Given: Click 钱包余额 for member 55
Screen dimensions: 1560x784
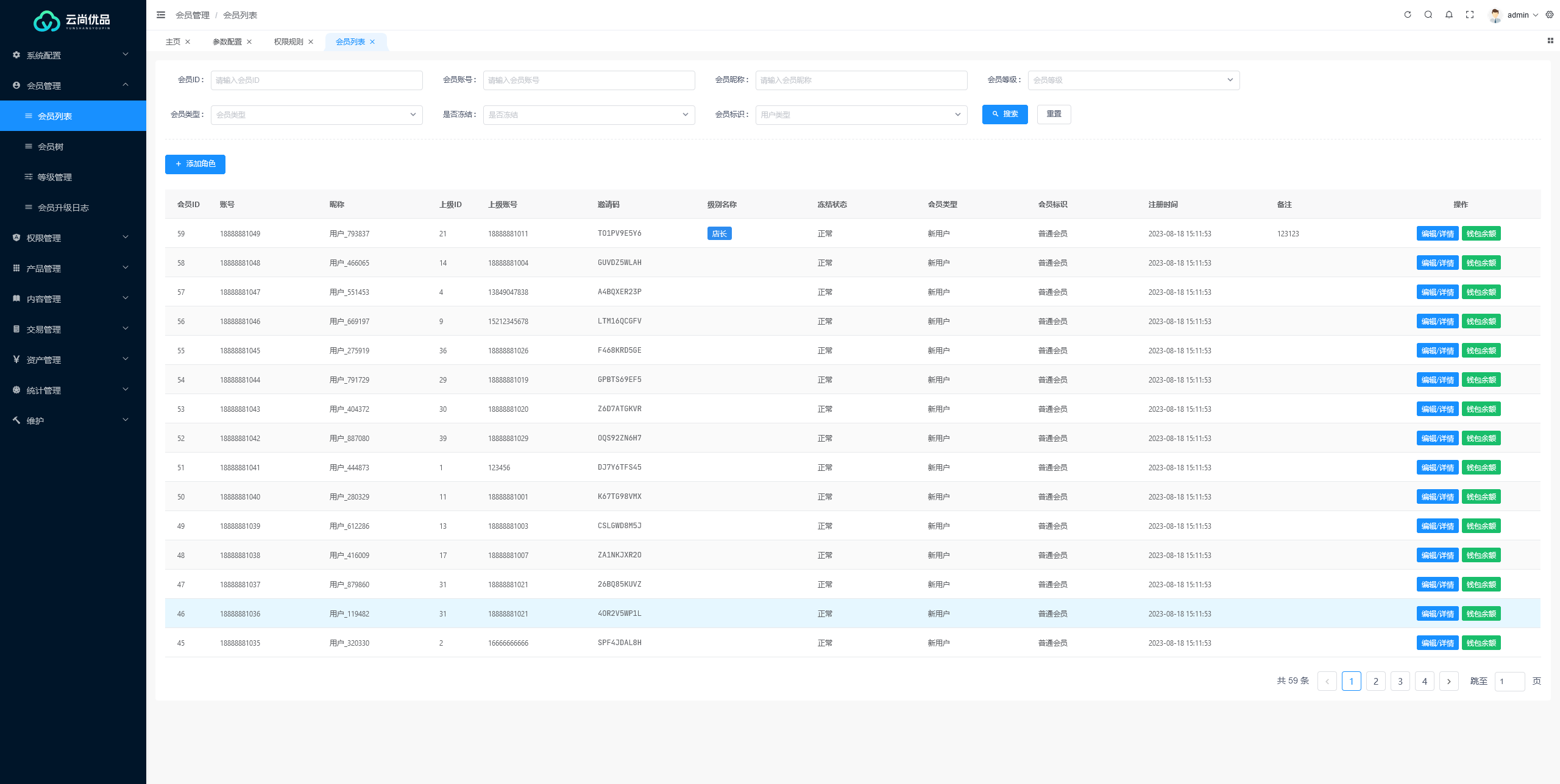Looking at the screenshot, I should [1481, 350].
